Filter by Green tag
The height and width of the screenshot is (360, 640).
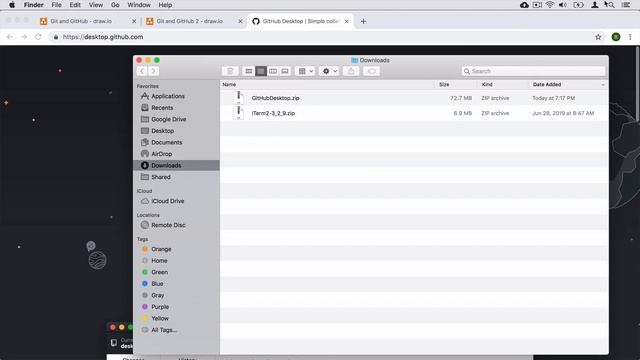tap(159, 272)
